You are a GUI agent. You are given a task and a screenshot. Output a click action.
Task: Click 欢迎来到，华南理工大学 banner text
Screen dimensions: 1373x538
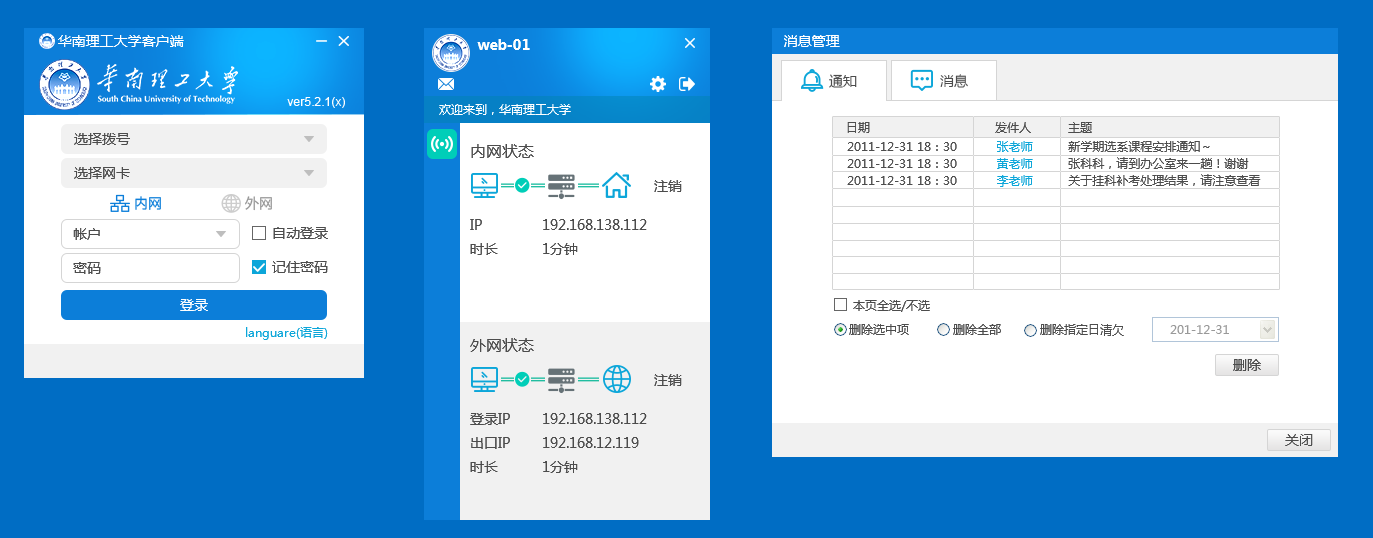(x=505, y=110)
